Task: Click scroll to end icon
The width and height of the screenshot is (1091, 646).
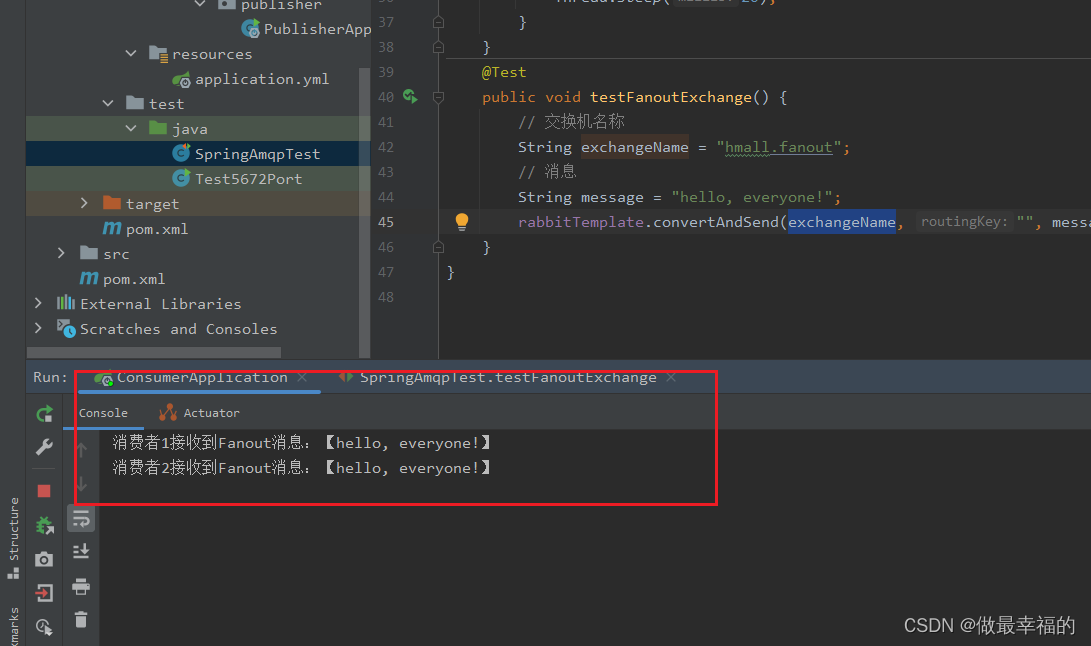Action: click(x=81, y=552)
